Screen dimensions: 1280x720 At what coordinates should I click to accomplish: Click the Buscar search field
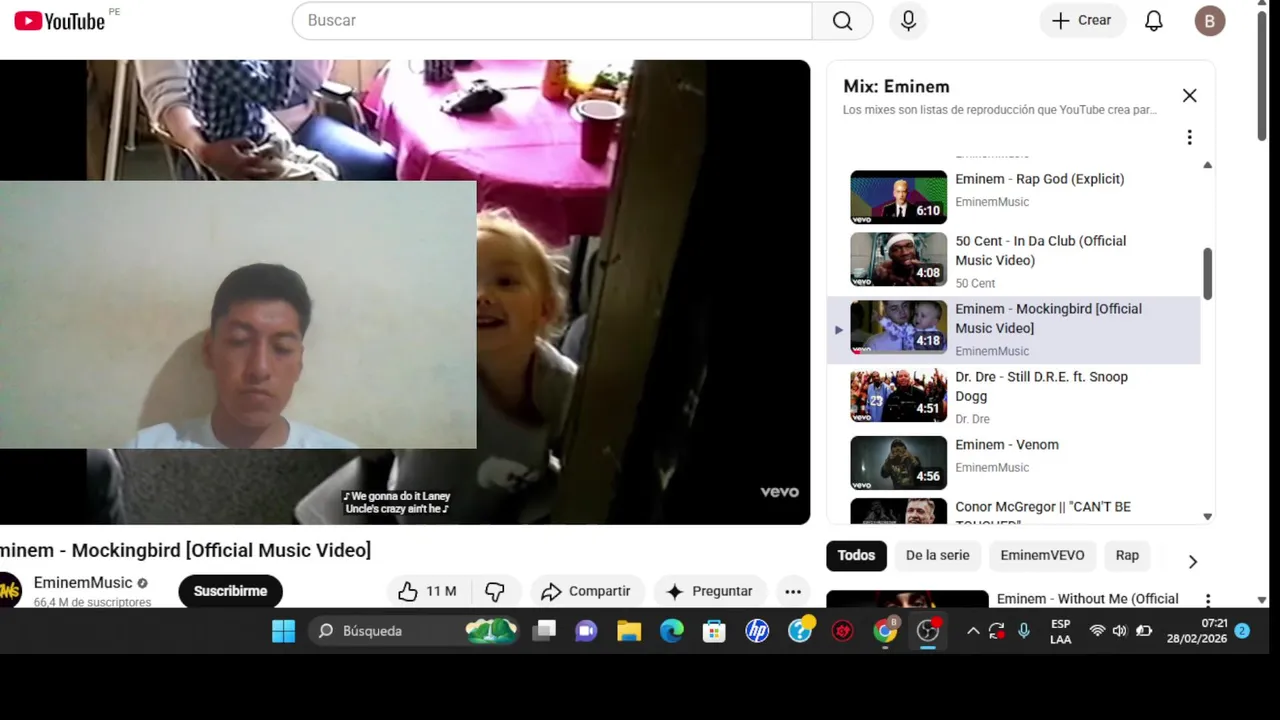(552, 20)
